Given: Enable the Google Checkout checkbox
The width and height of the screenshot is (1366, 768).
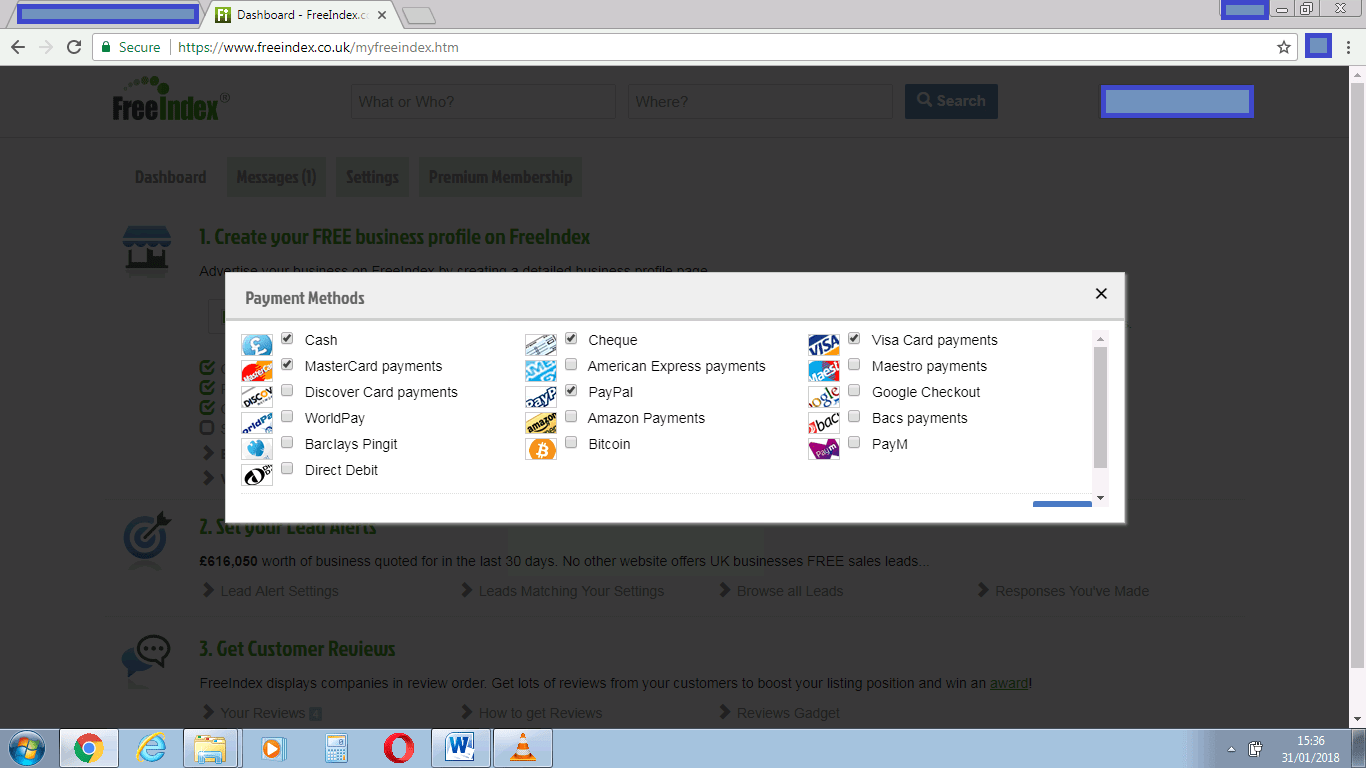Looking at the screenshot, I should coord(854,390).
